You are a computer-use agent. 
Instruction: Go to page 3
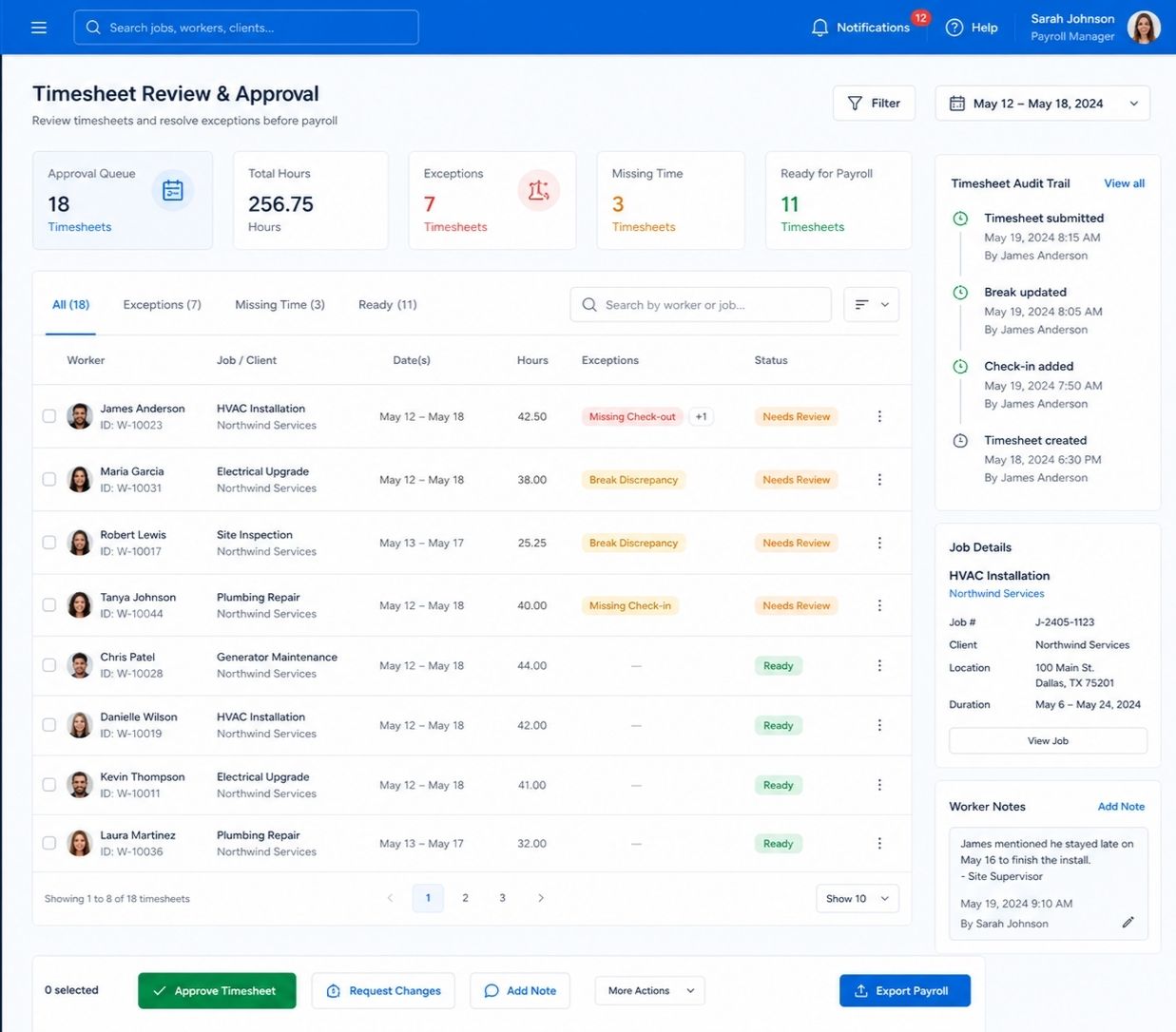502,898
